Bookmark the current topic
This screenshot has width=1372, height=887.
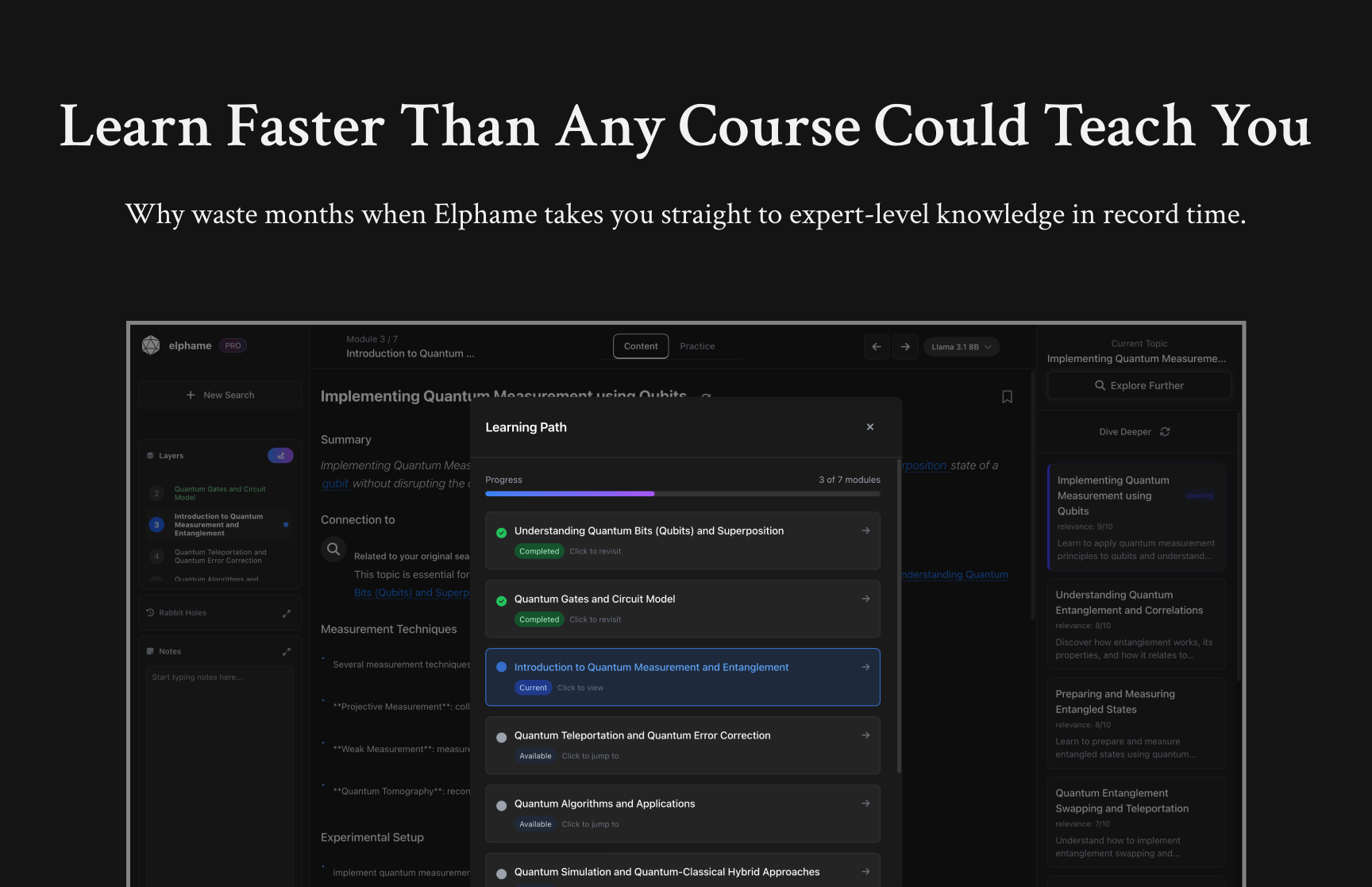coord(1007,397)
